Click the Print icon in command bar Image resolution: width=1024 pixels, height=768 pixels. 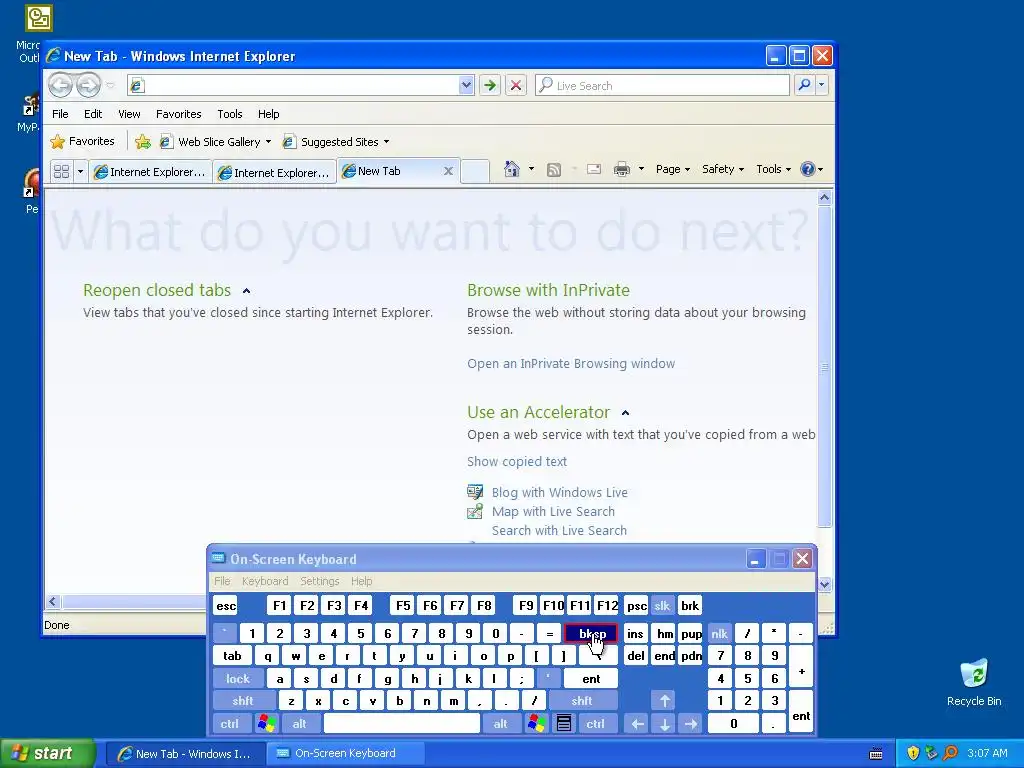click(x=622, y=170)
